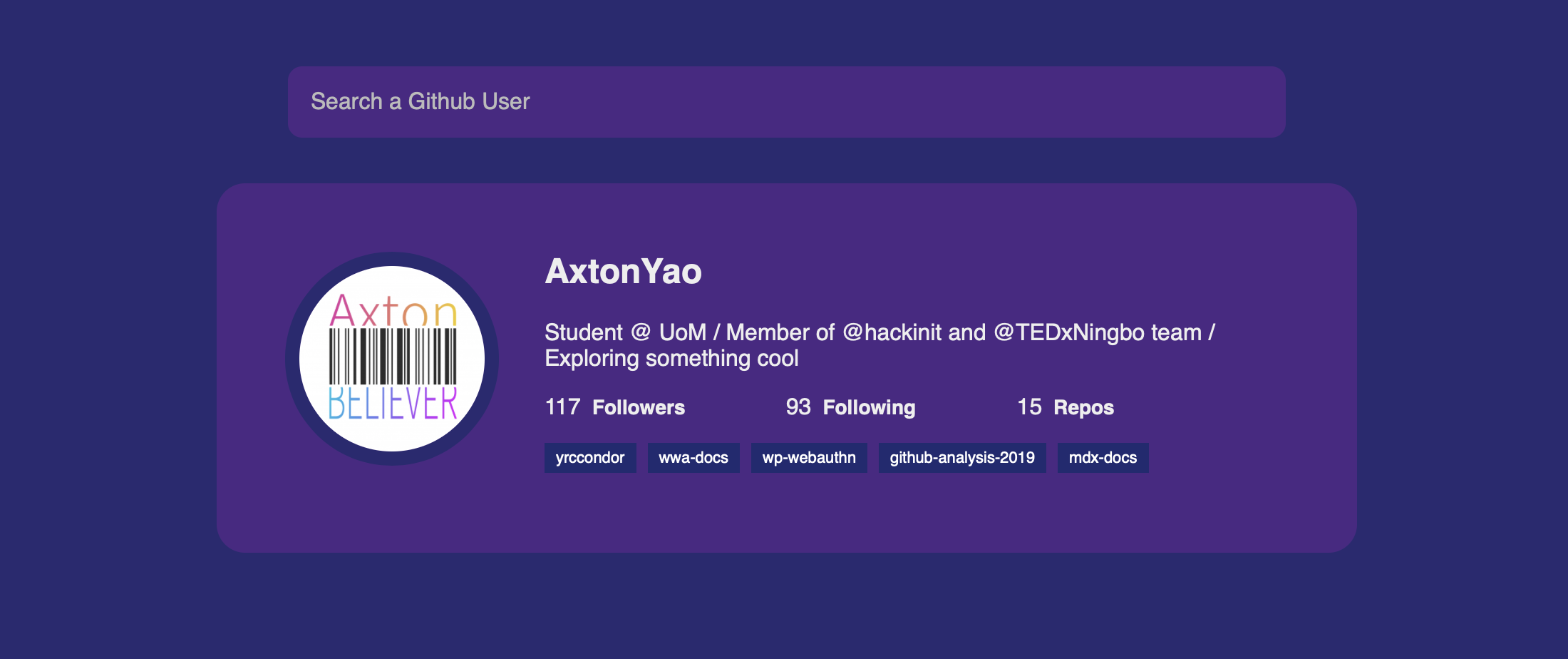The width and height of the screenshot is (1568, 659).
Task: Open the github-analysis-2019 repository tag
Action: tap(961, 458)
